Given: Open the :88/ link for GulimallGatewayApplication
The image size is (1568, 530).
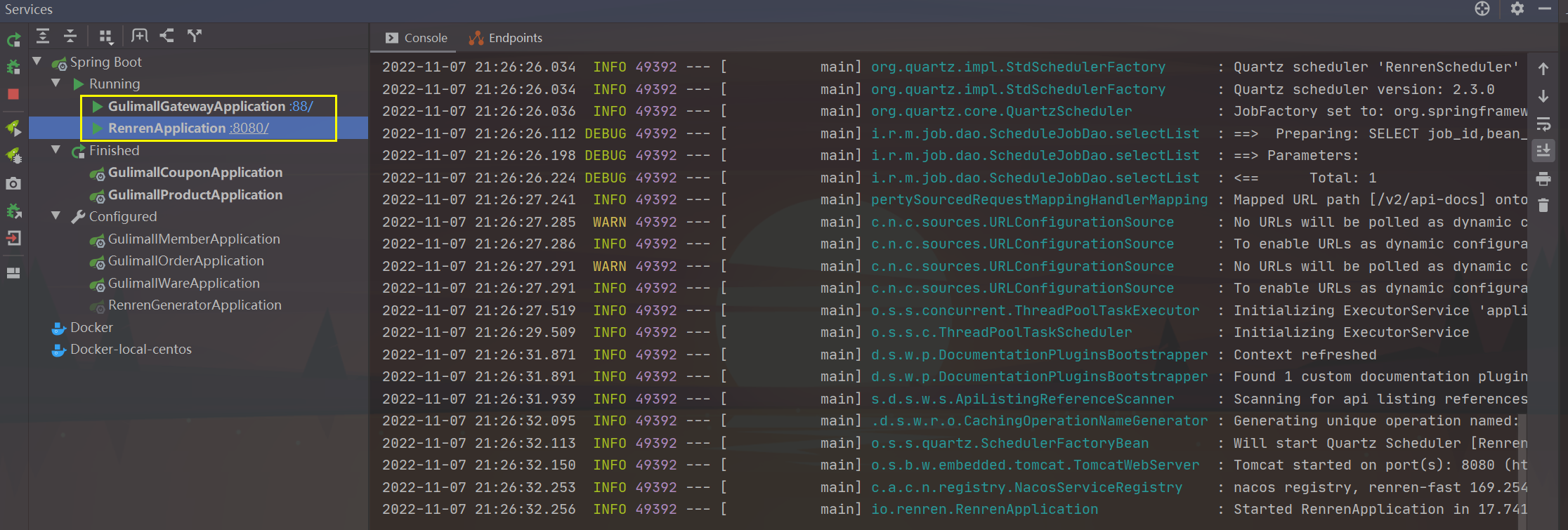Looking at the screenshot, I should pos(301,106).
